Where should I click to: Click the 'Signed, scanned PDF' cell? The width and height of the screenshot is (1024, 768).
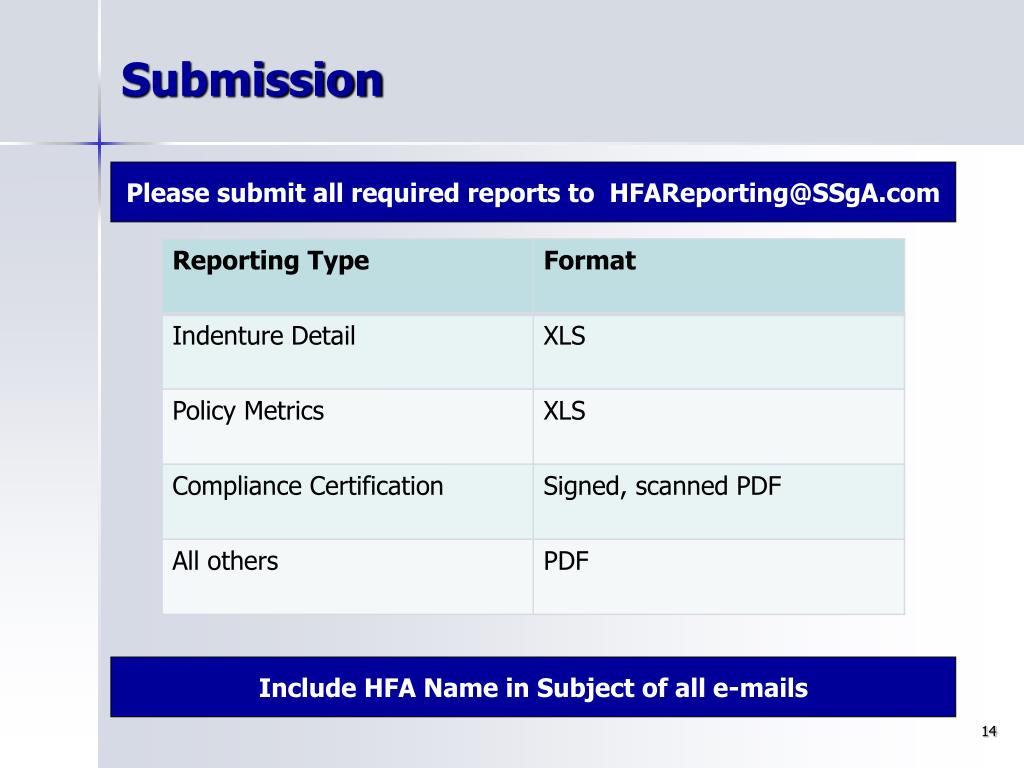718,502
